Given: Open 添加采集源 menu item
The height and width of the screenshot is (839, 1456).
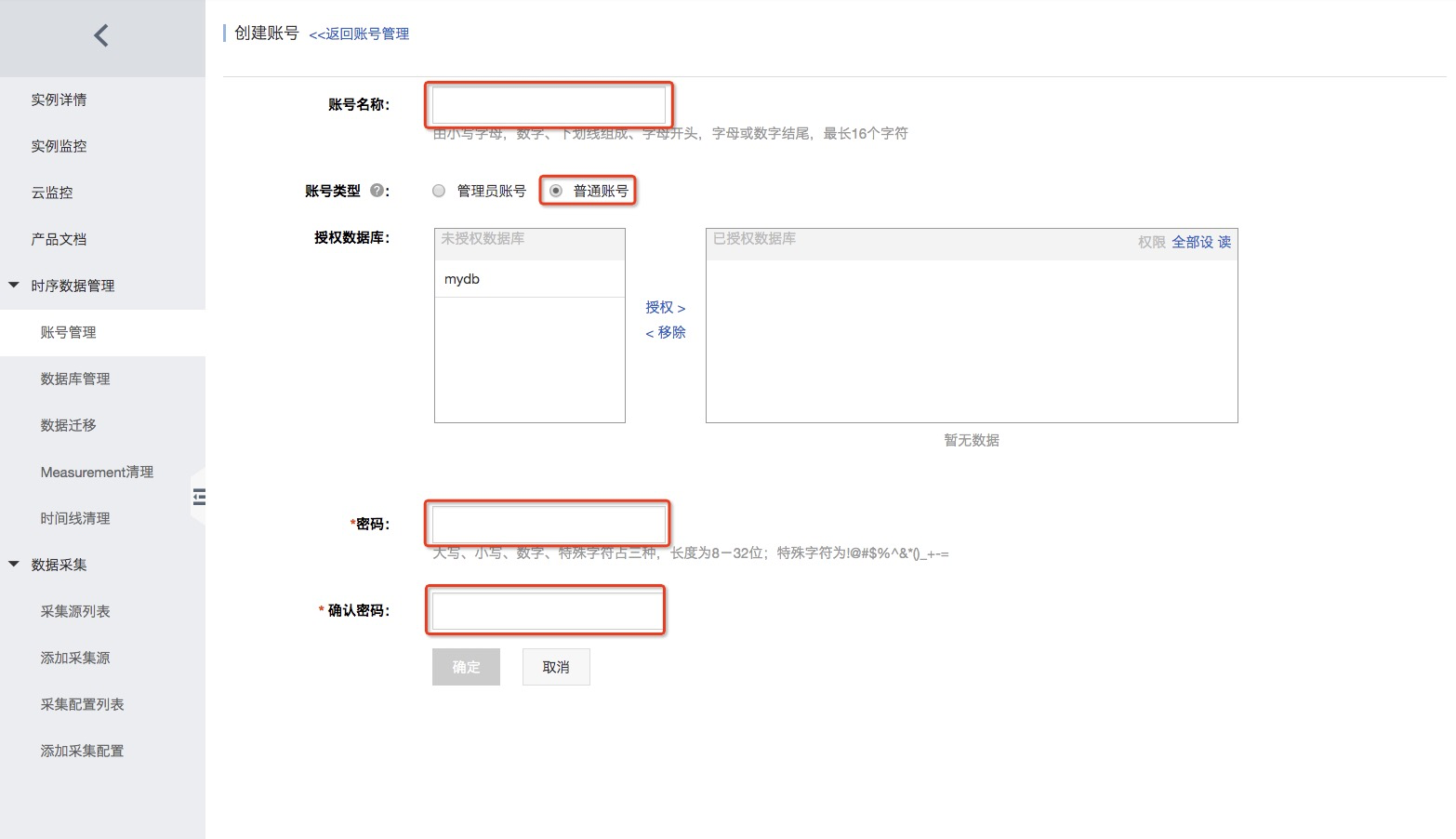Looking at the screenshot, I should point(75,658).
